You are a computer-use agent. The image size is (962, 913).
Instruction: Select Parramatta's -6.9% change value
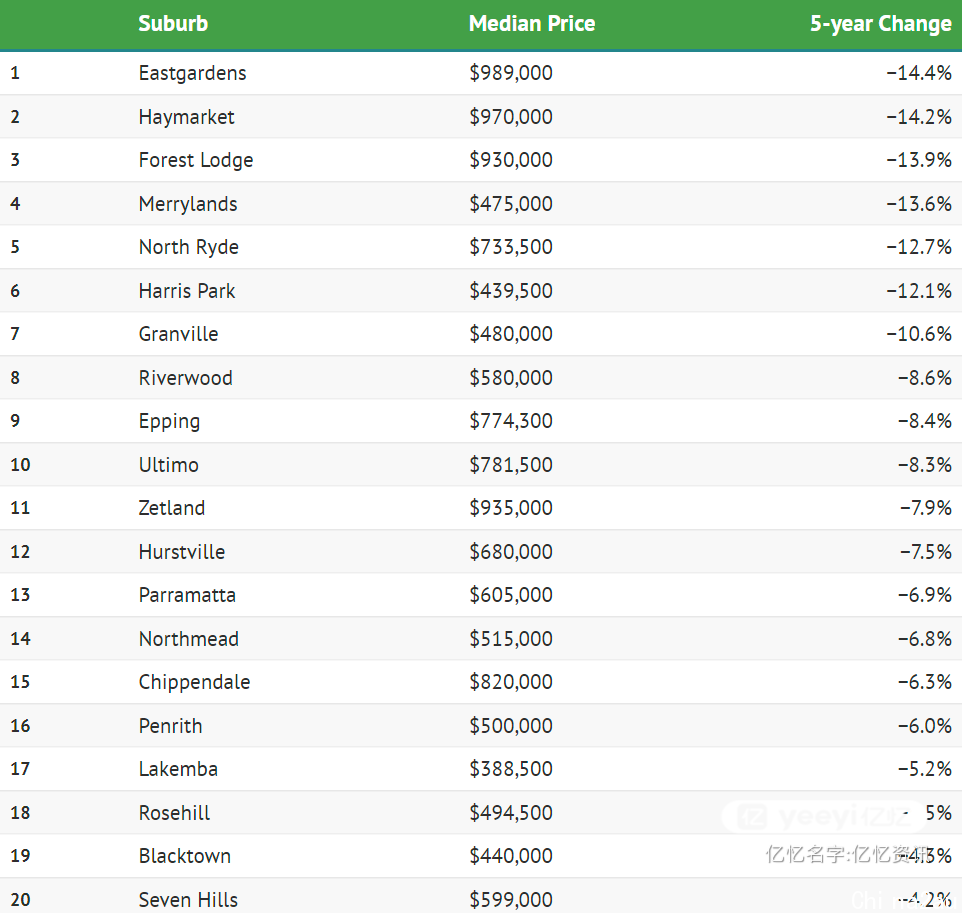click(x=925, y=595)
